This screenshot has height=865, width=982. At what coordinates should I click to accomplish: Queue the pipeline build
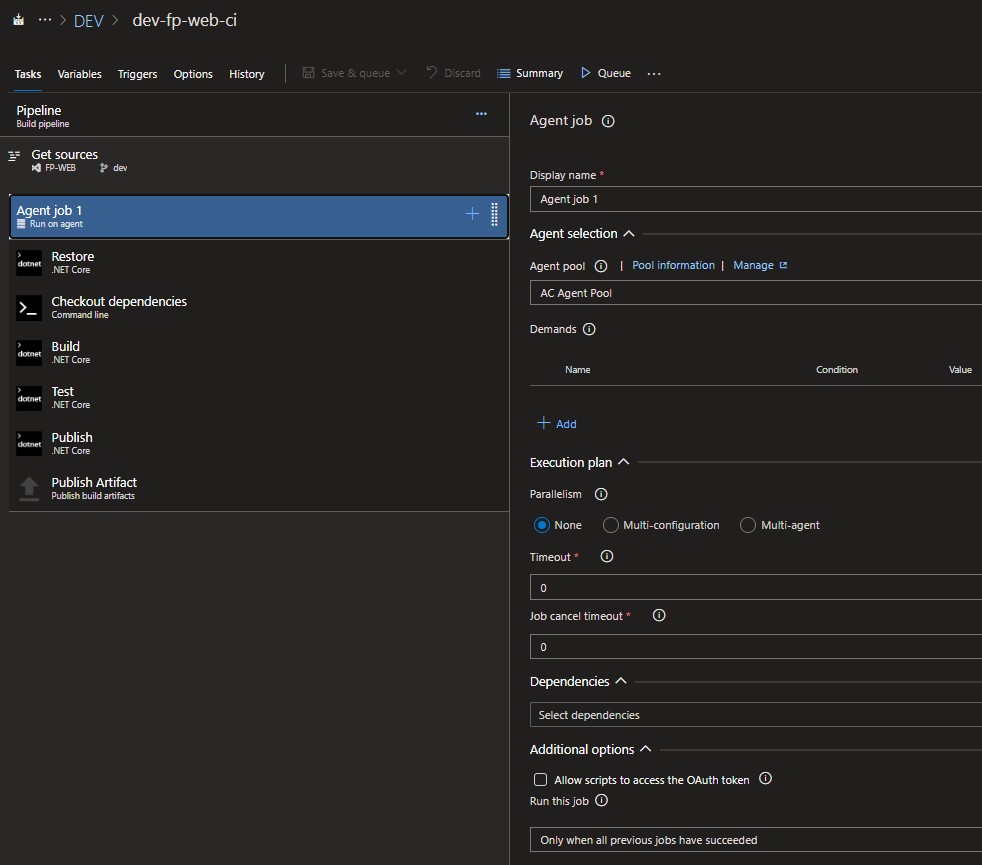point(606,73)
